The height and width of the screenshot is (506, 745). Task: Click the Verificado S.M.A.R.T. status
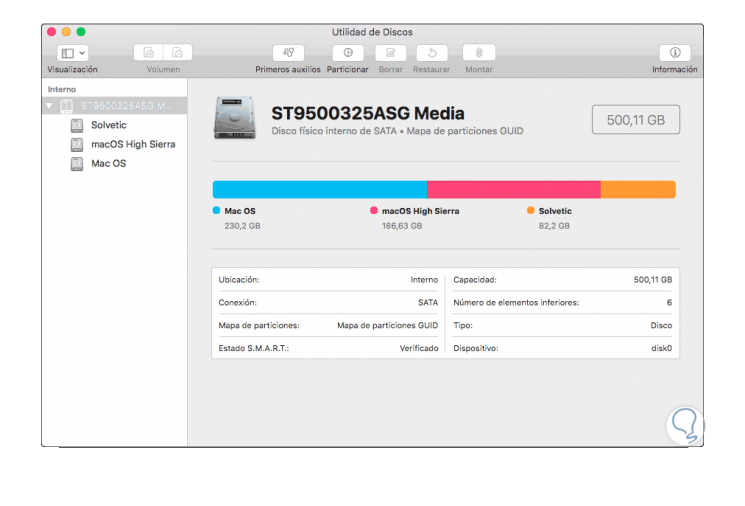tap(419, 348)
